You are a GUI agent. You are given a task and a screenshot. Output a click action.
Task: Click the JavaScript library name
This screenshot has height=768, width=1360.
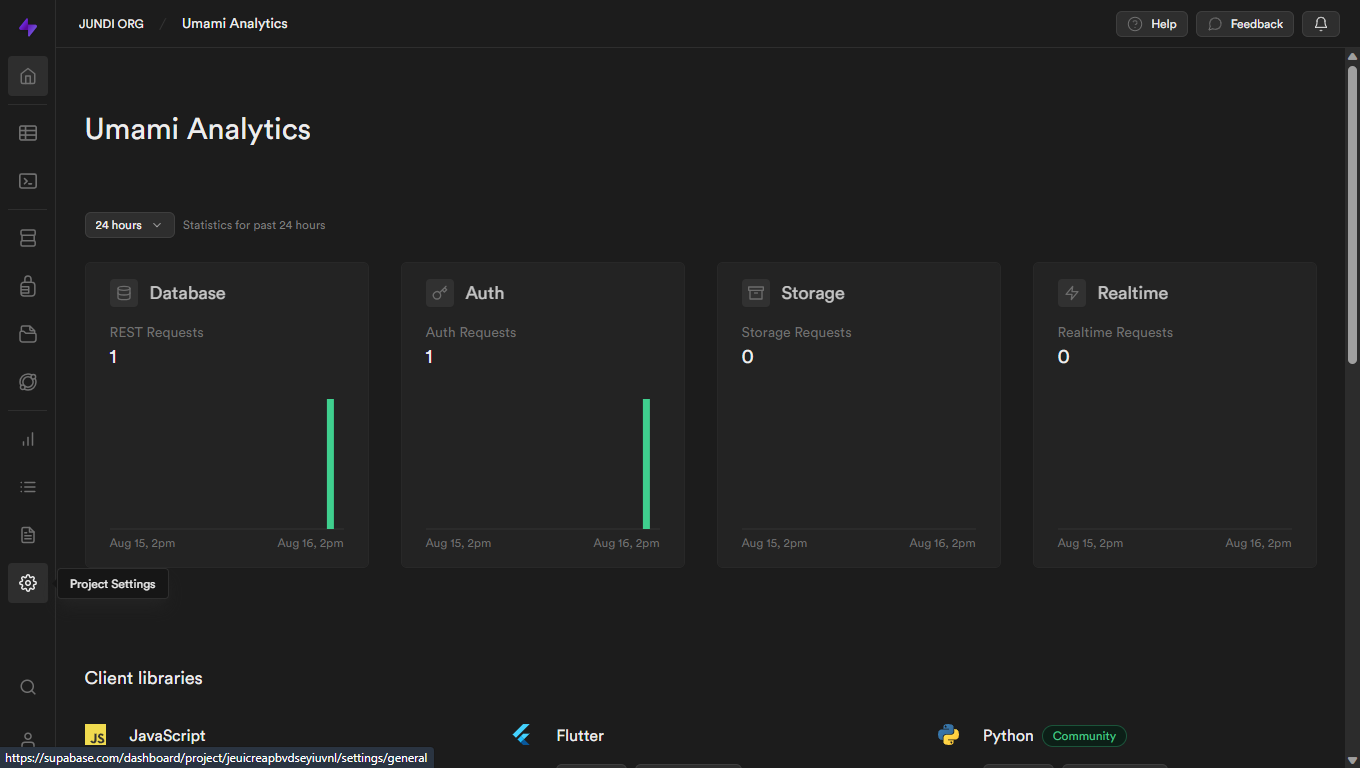pos(167,736)
